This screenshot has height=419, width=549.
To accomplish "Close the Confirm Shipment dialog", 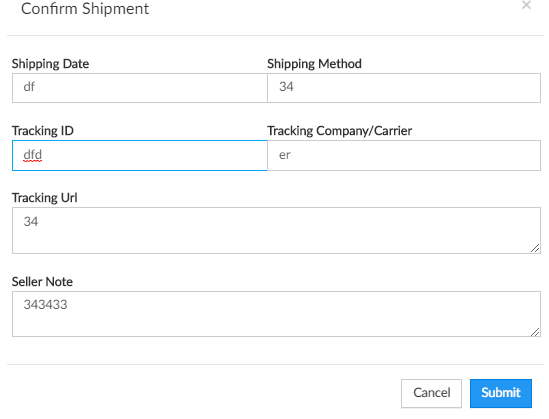I will (x=526, y=5).
